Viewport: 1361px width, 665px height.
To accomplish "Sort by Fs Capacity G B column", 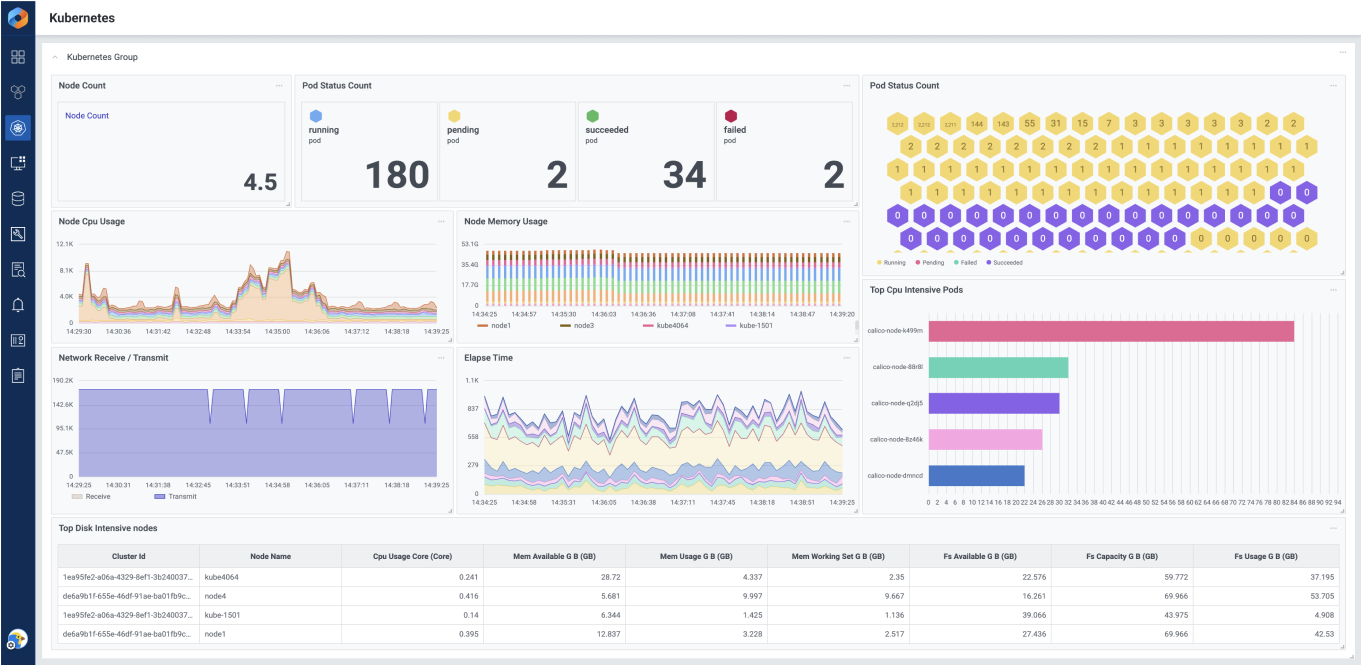I will coord(1122,556).
